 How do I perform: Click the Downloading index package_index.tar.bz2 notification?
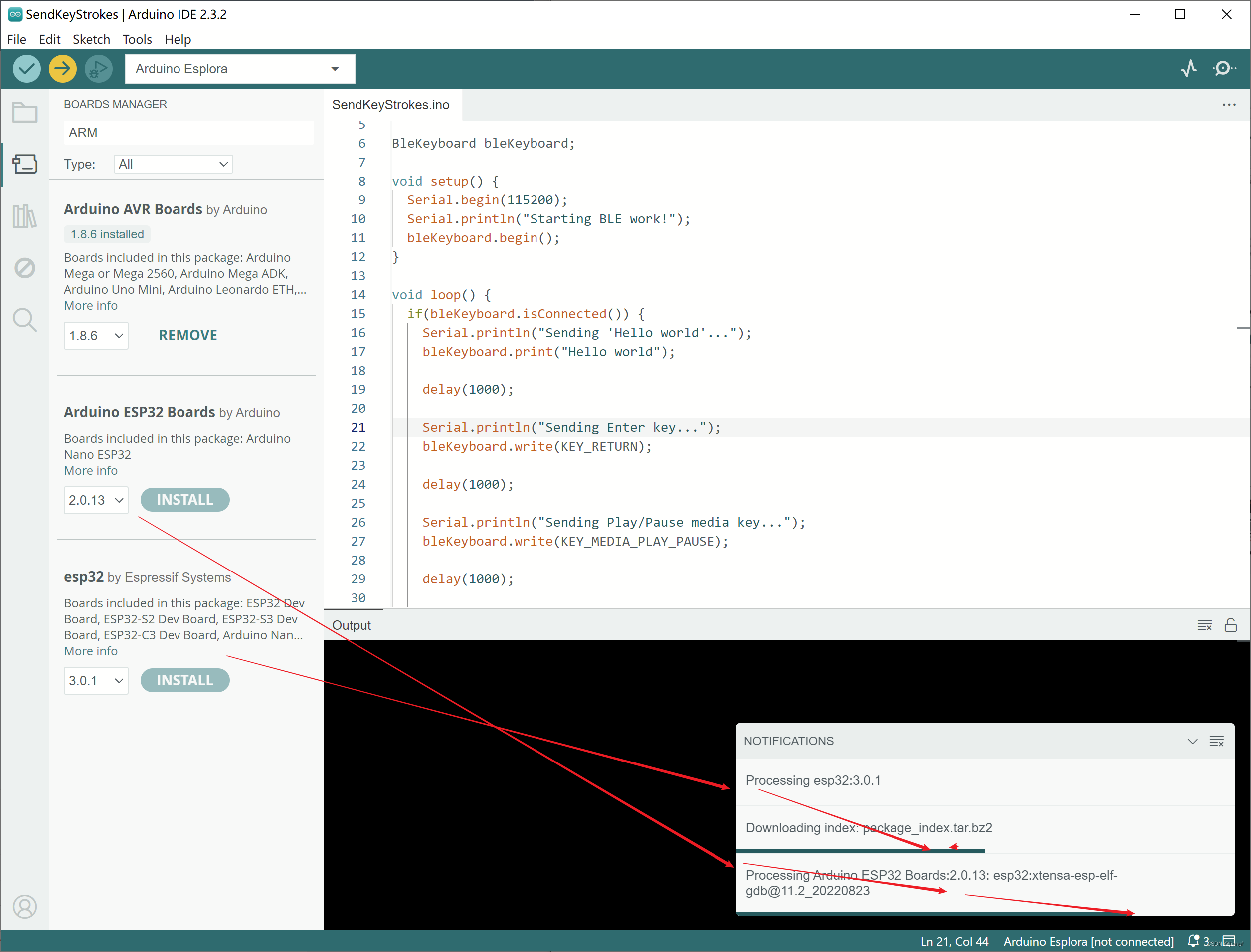pyautogui.click(x=985, y=828)
